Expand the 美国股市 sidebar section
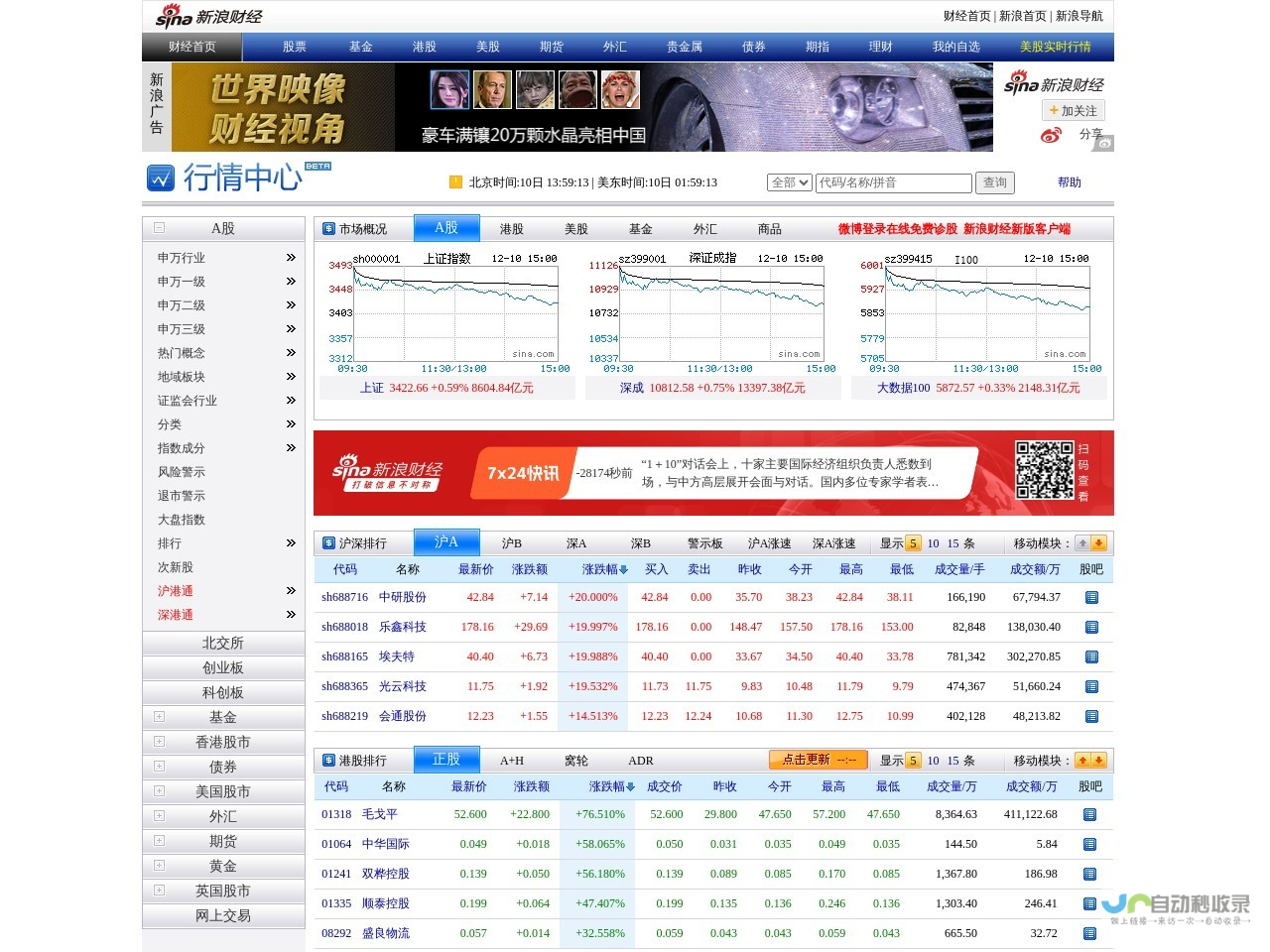Viewport: 1270px width, 952px height. [159, 791]
